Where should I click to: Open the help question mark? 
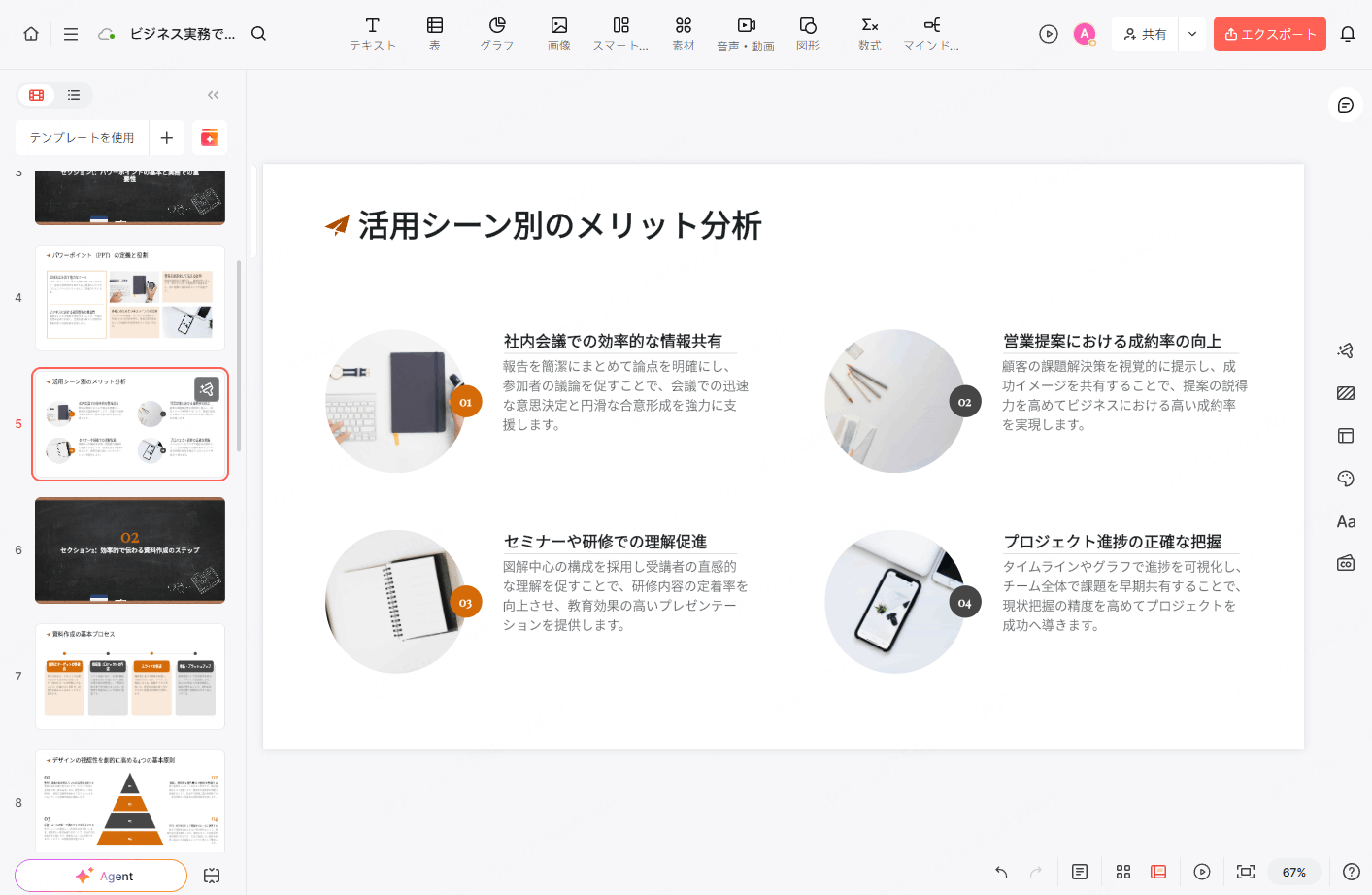point(1351,872)
